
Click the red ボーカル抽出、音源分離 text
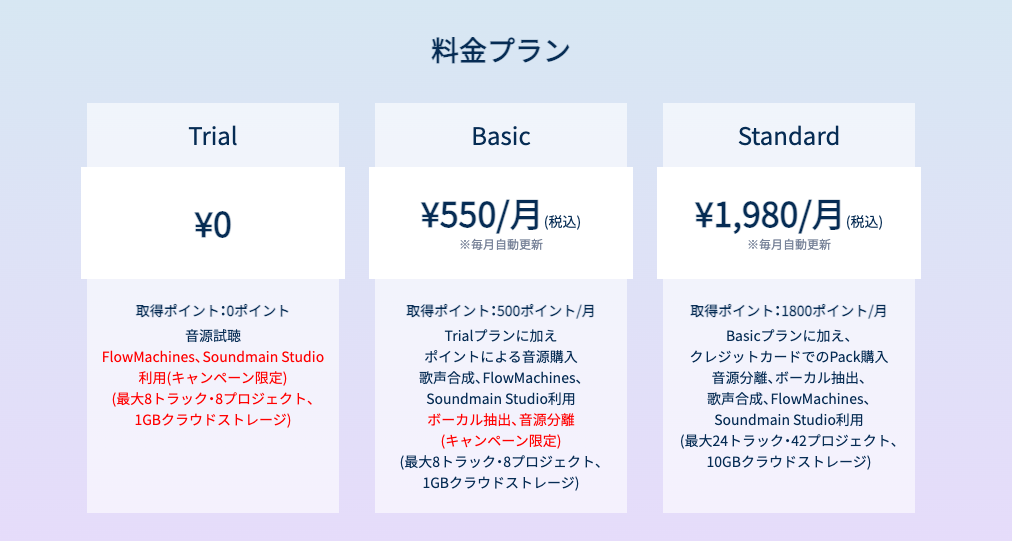(501, 420)
